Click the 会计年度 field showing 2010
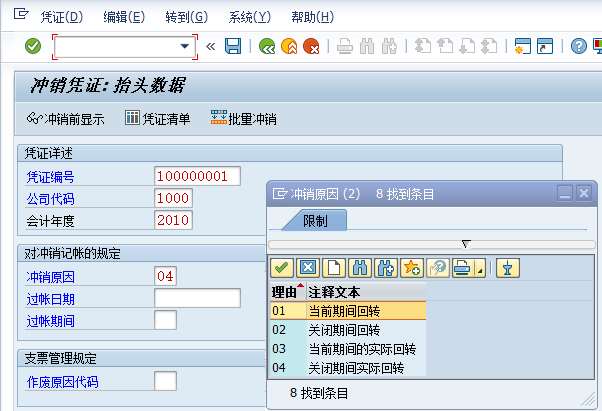The width and height of the screenshot is (602, 411). [x=173, y=220]
